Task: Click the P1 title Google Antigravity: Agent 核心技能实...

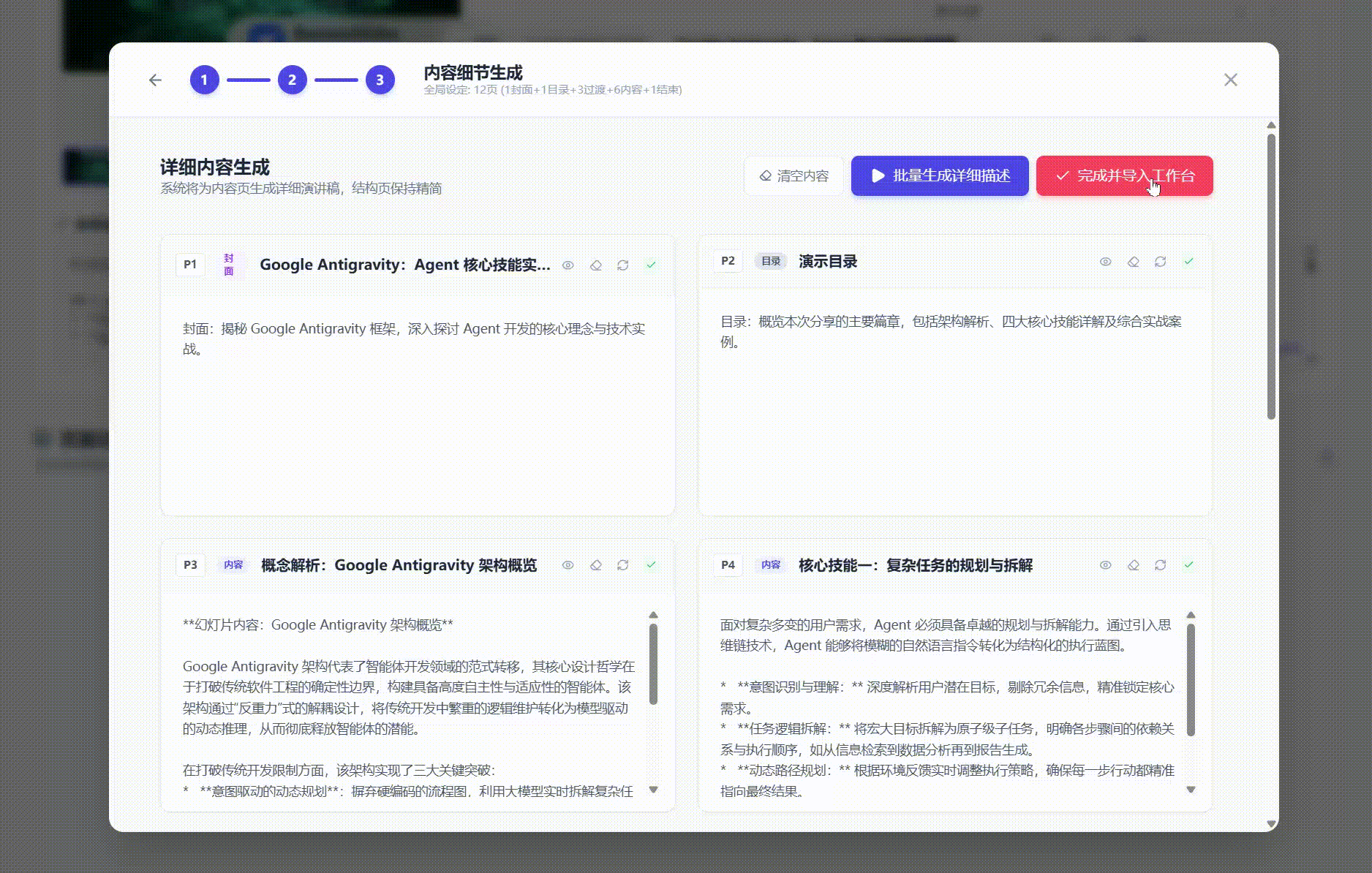Action: (405, 265)
